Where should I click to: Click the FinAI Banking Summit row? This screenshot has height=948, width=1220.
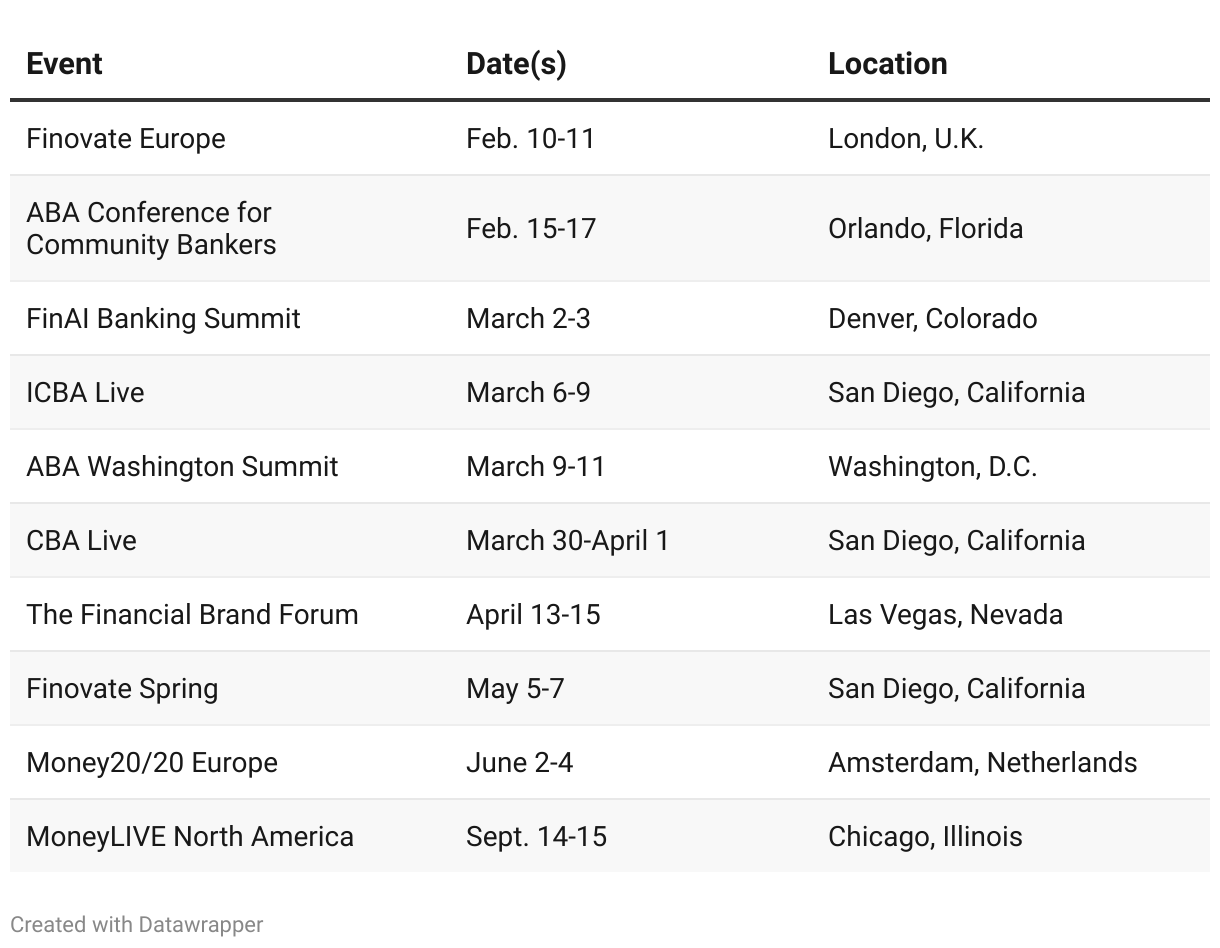[x=610, y=319]
